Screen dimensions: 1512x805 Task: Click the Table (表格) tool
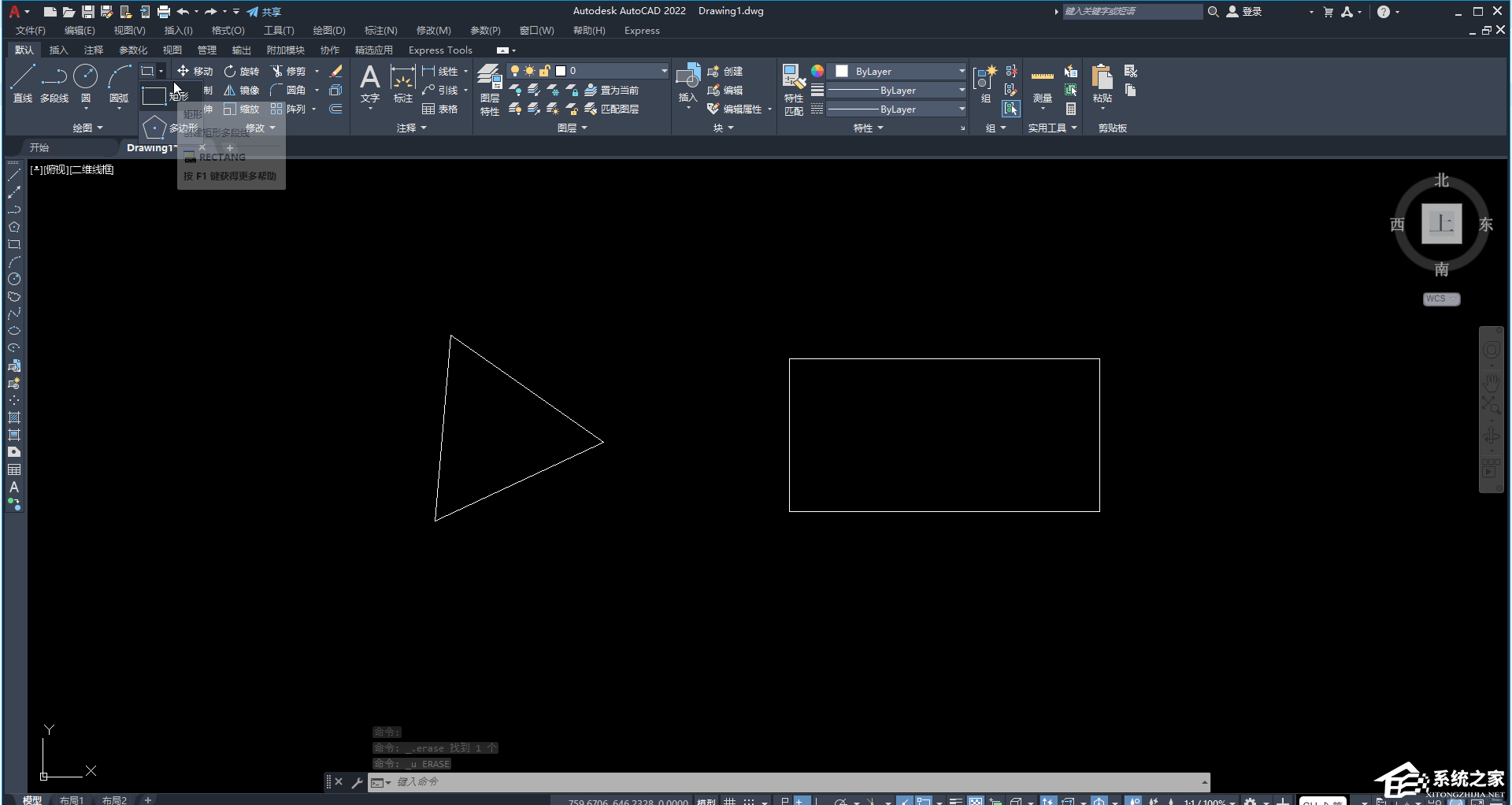tap(439, 109)
